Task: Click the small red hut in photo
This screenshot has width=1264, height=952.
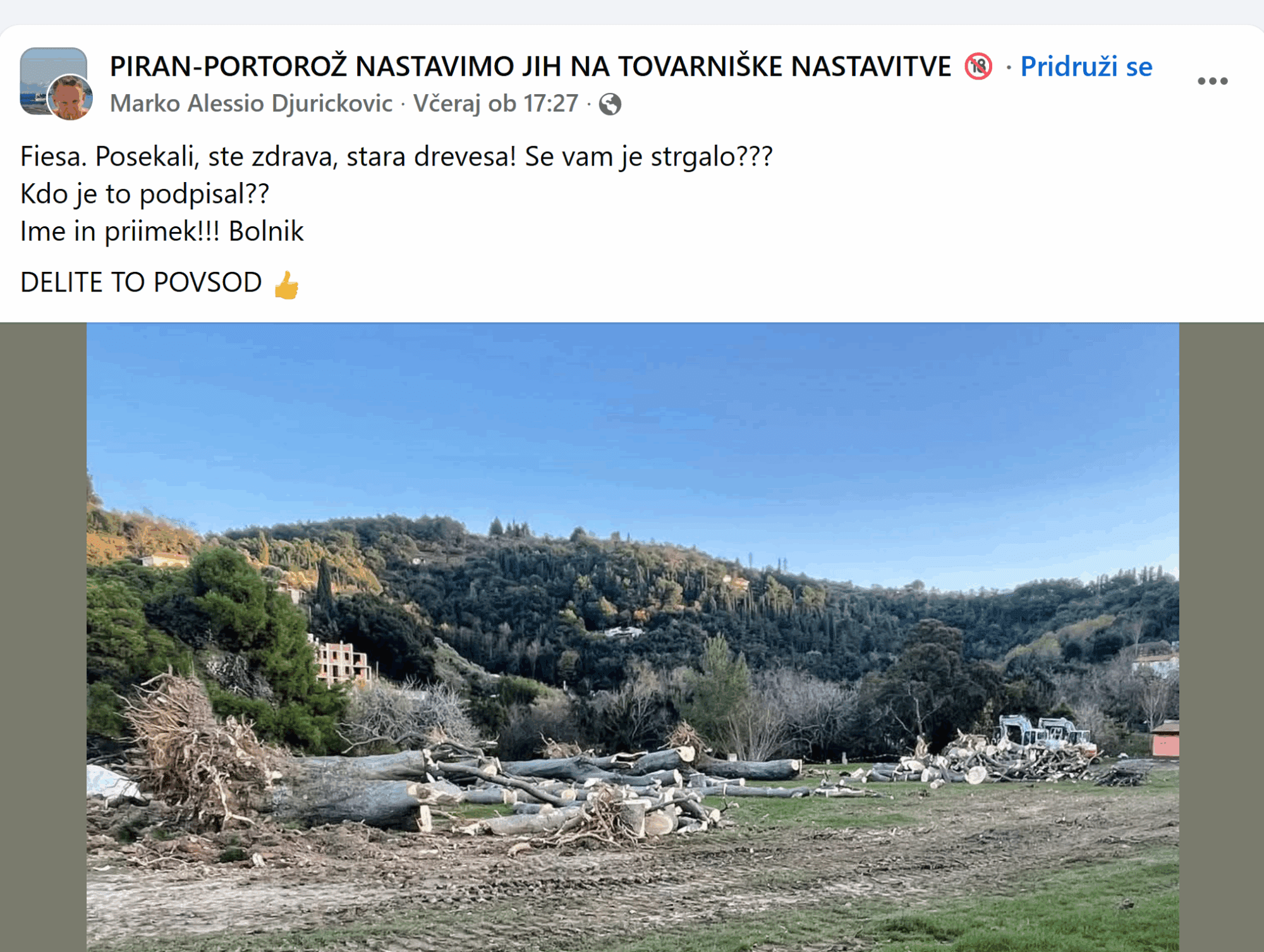Action: pos(1165,740)
